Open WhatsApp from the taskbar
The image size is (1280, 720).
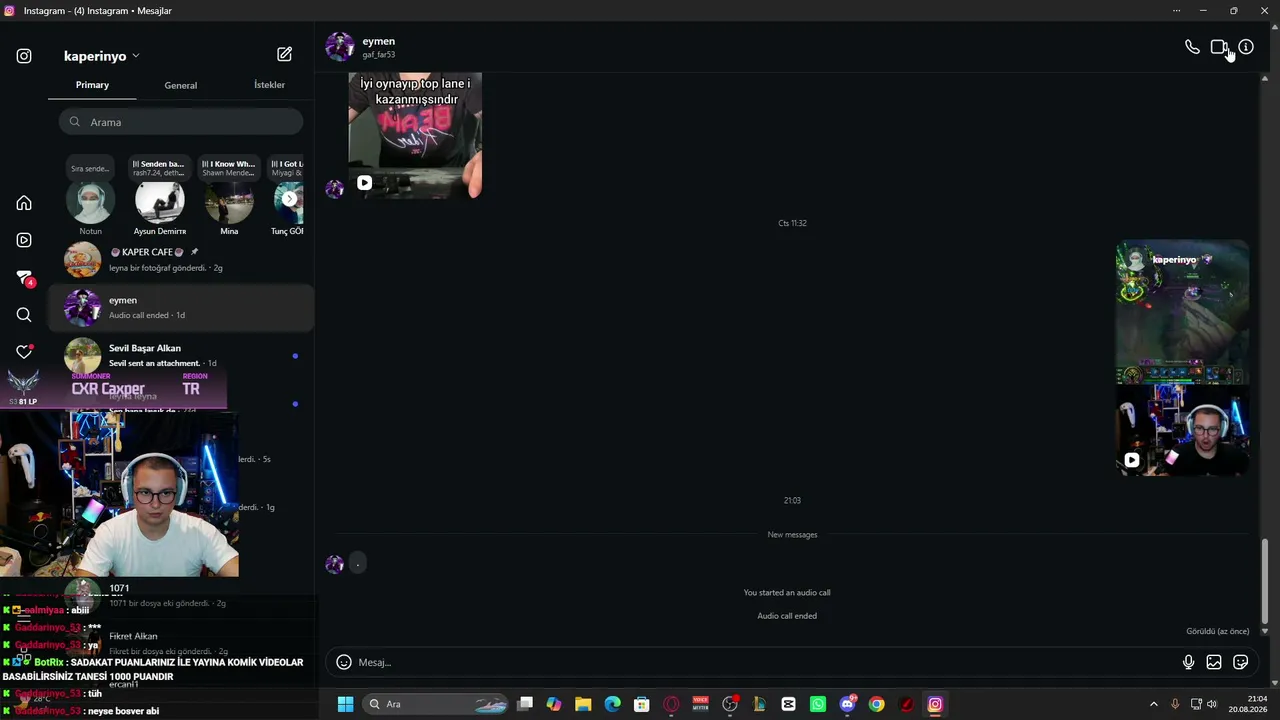818,704
